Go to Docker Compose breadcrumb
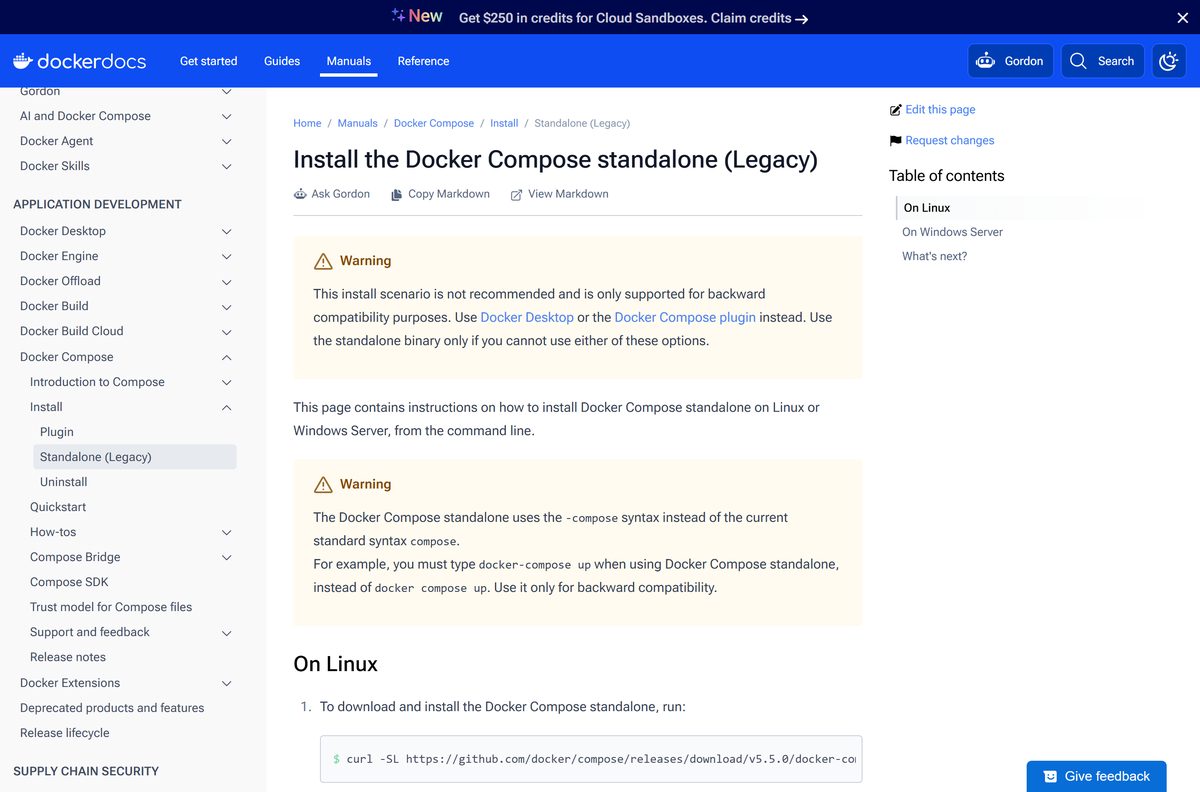Image resolution: width=1200 pixels, height=792 pixels. point(434,123)
